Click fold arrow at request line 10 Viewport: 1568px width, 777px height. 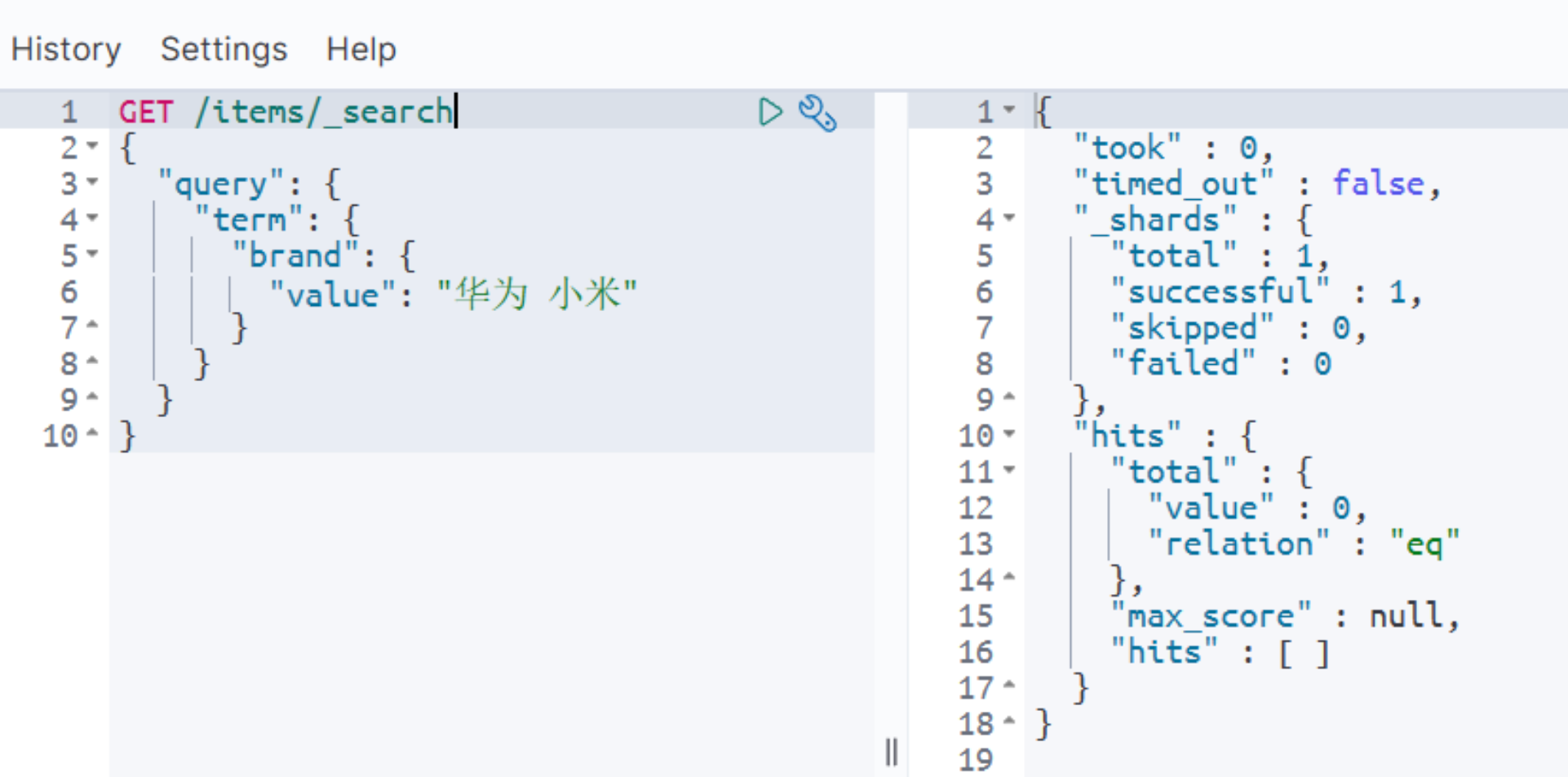(x=92, y=433)
